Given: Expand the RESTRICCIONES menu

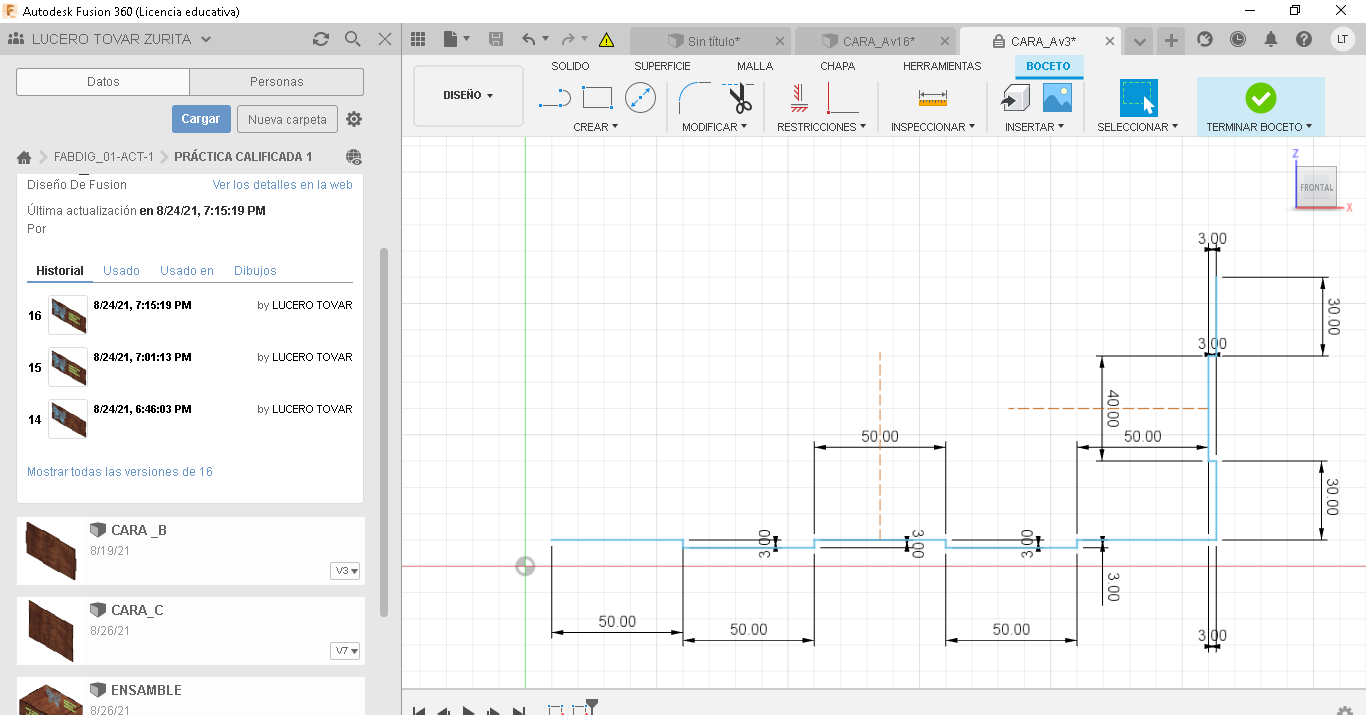Looking at the screenshot, I should pos(822,127).
